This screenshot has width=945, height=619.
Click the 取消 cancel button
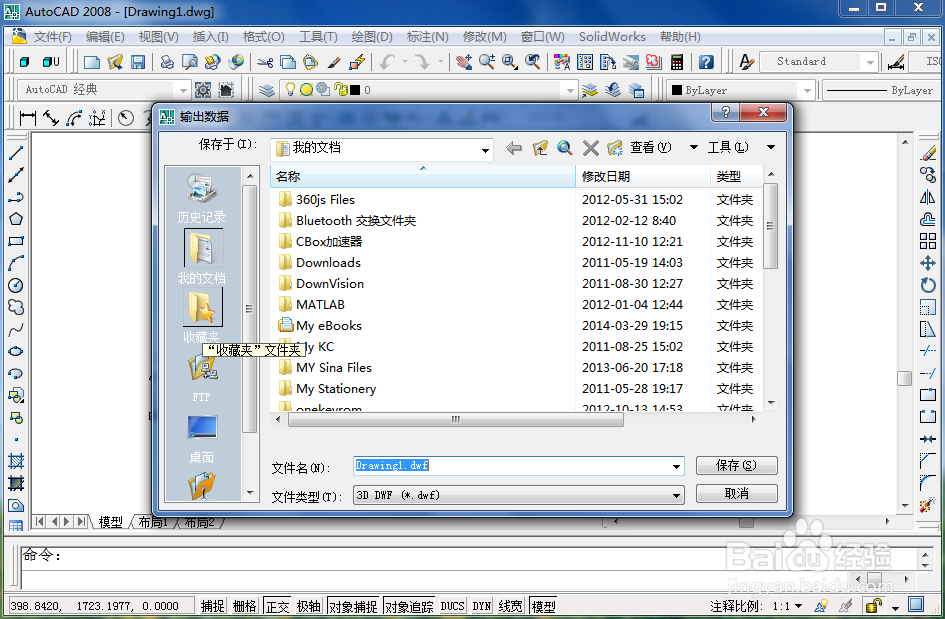(x=736, y=494)
